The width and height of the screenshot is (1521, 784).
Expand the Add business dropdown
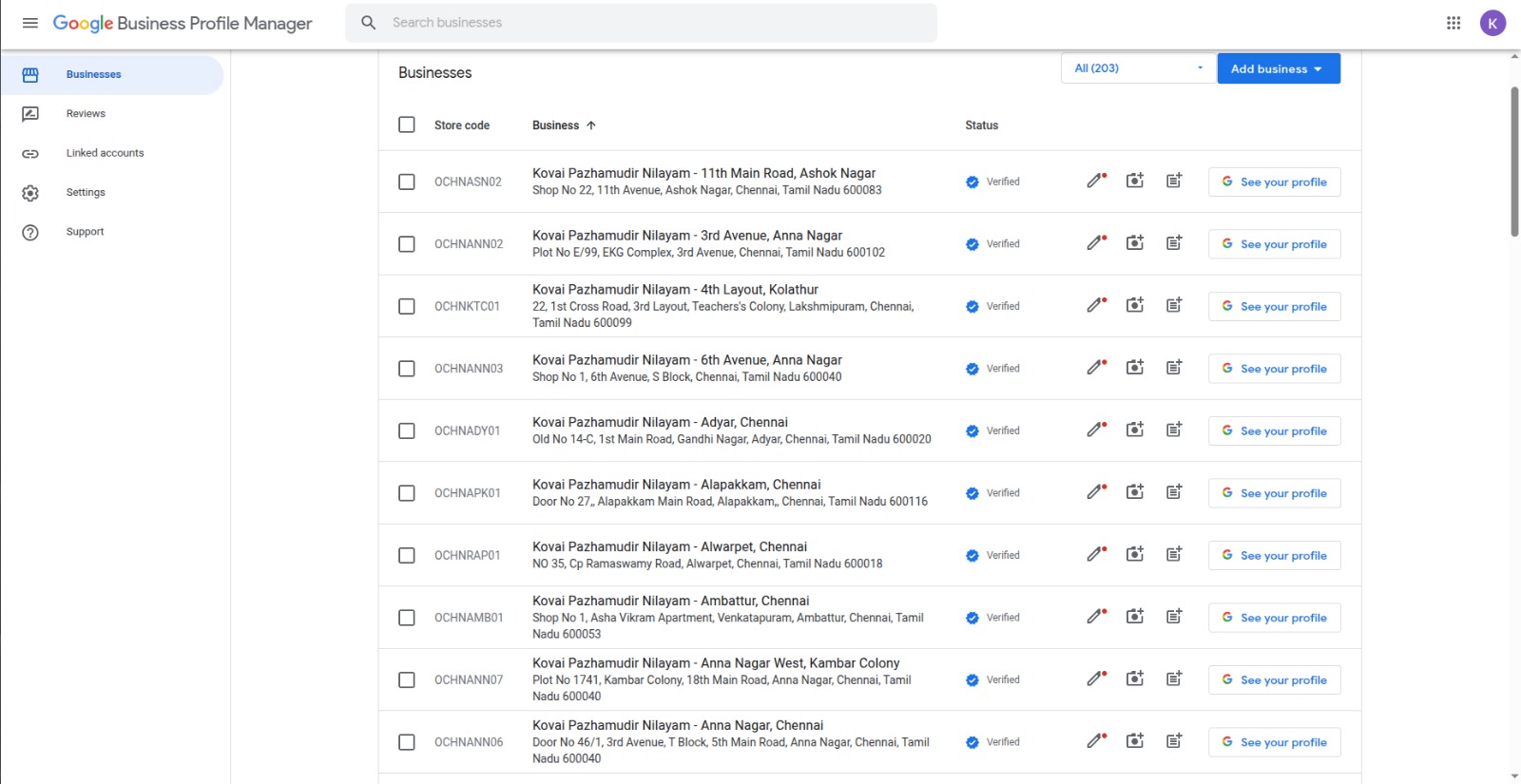(1278, 68)
